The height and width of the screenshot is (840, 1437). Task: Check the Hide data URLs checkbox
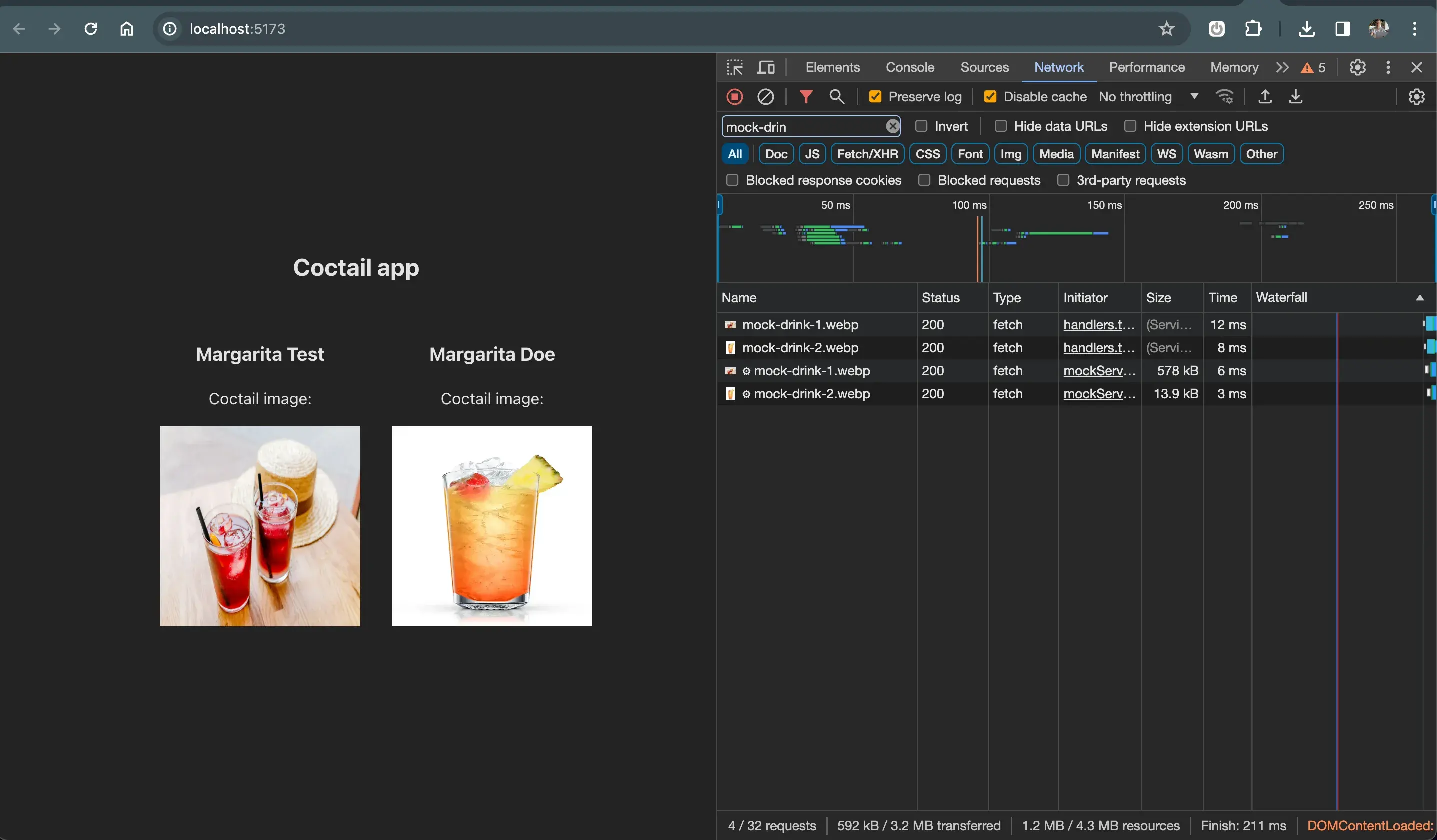[1000, 126]
